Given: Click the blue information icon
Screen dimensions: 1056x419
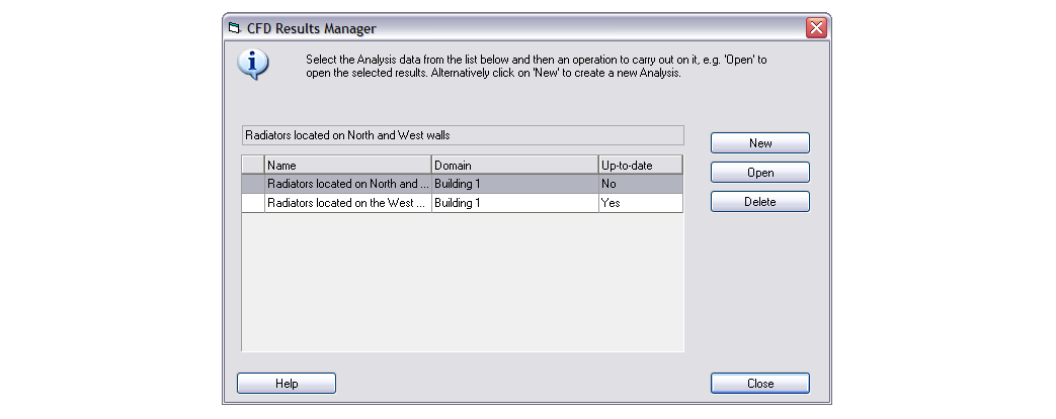Looking at the screenshot, I should 252,64.
